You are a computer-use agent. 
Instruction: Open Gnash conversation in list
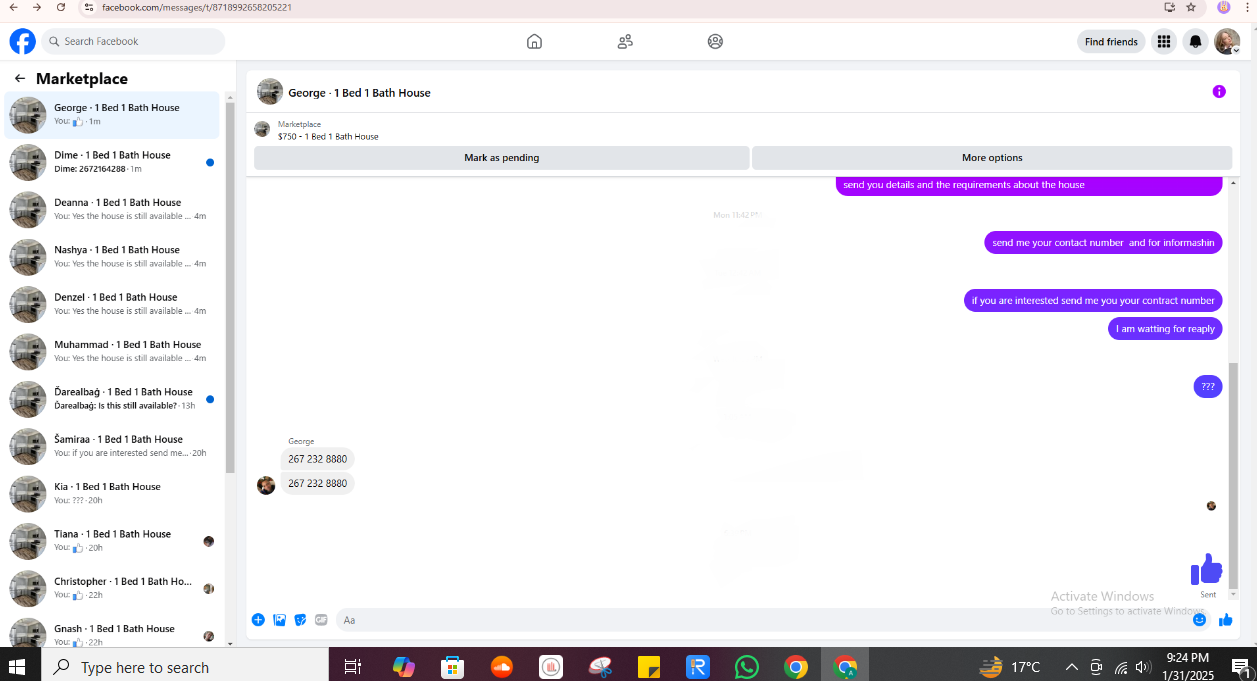[112, 633]
